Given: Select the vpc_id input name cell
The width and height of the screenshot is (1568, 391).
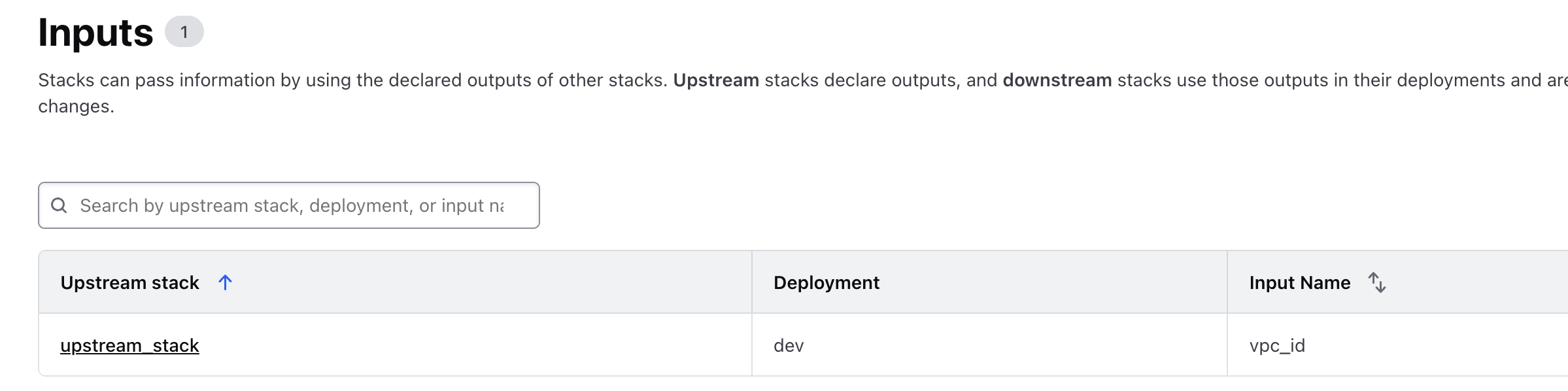Looking at the screenshot, I should click(1277, 345).
